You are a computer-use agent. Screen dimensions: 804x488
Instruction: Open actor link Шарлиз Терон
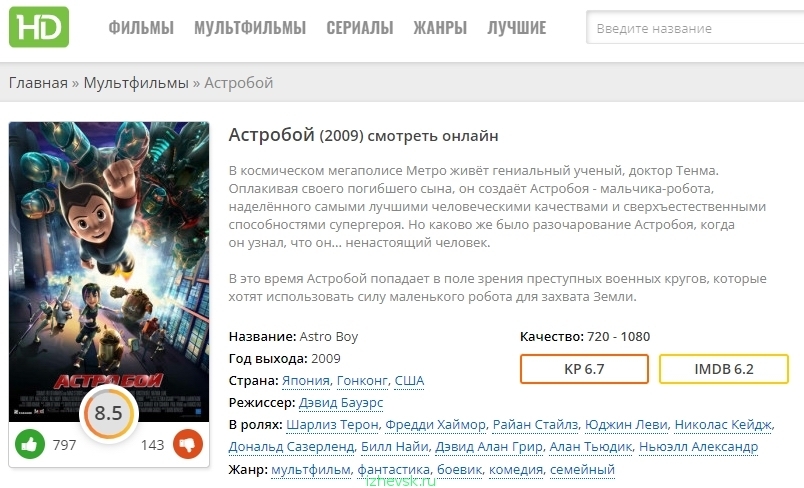332,425
